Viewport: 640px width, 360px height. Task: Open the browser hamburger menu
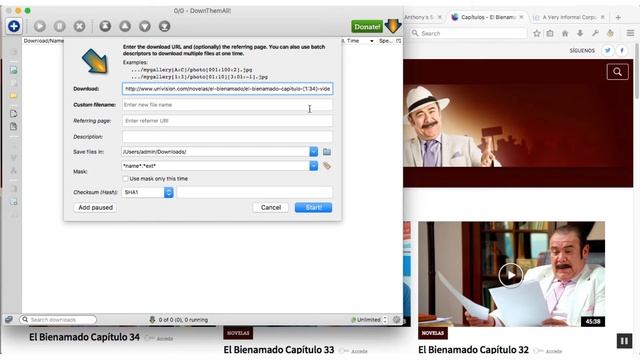pyautogui.click(x=630, y=33)
